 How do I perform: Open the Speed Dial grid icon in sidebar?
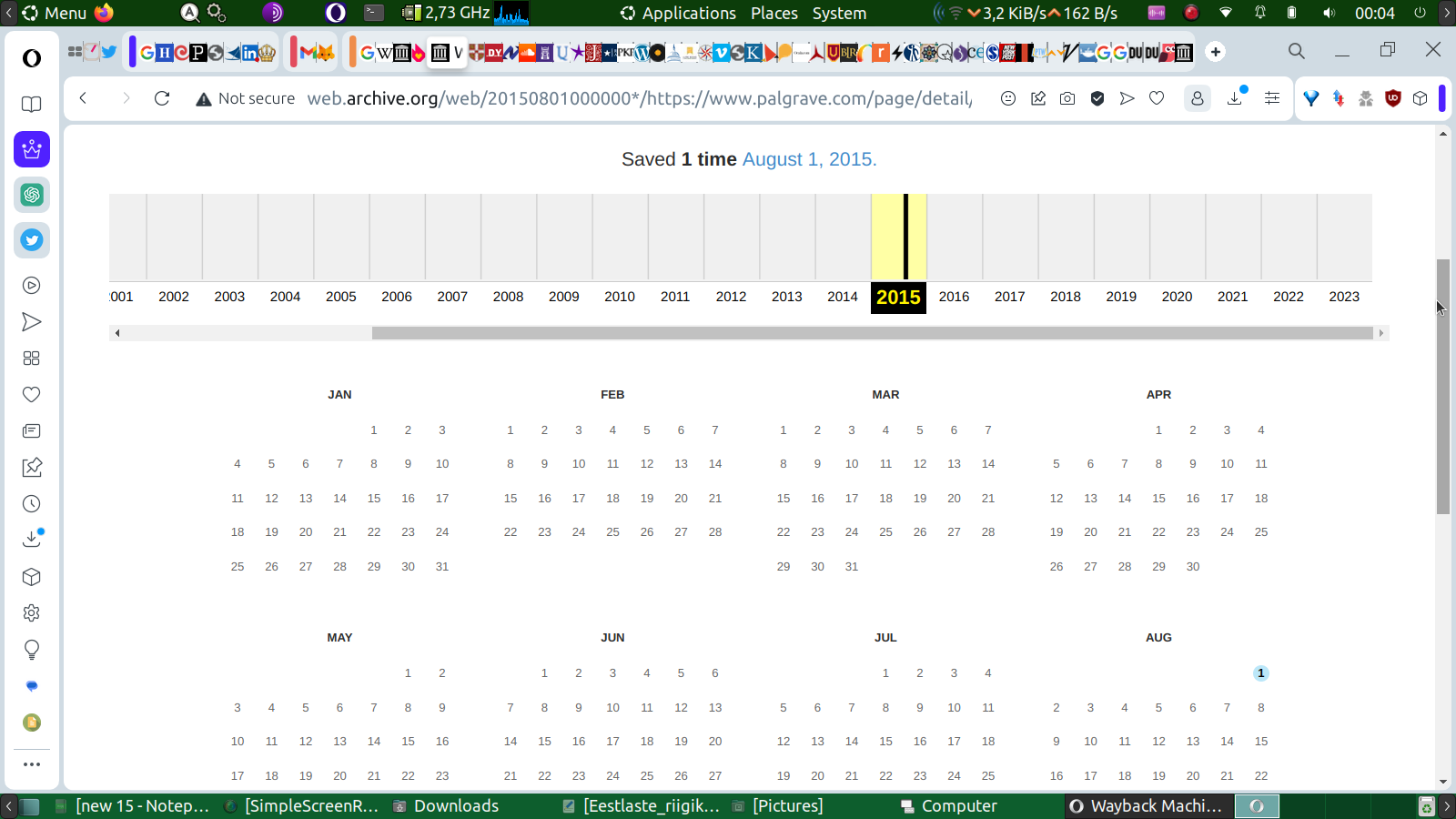[x=32, y=359]
